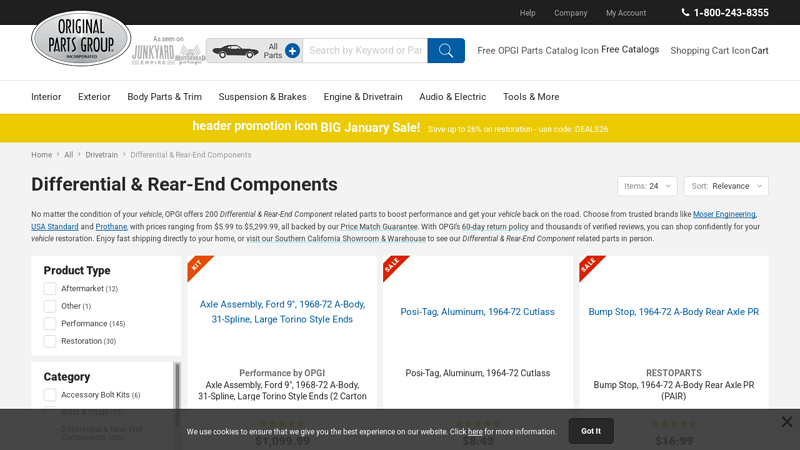The height and width of the screenshot is (450, 800).
Task: Tick the Restoration filter checkbox
Action: pyautogui.click(x=50, y=341)
